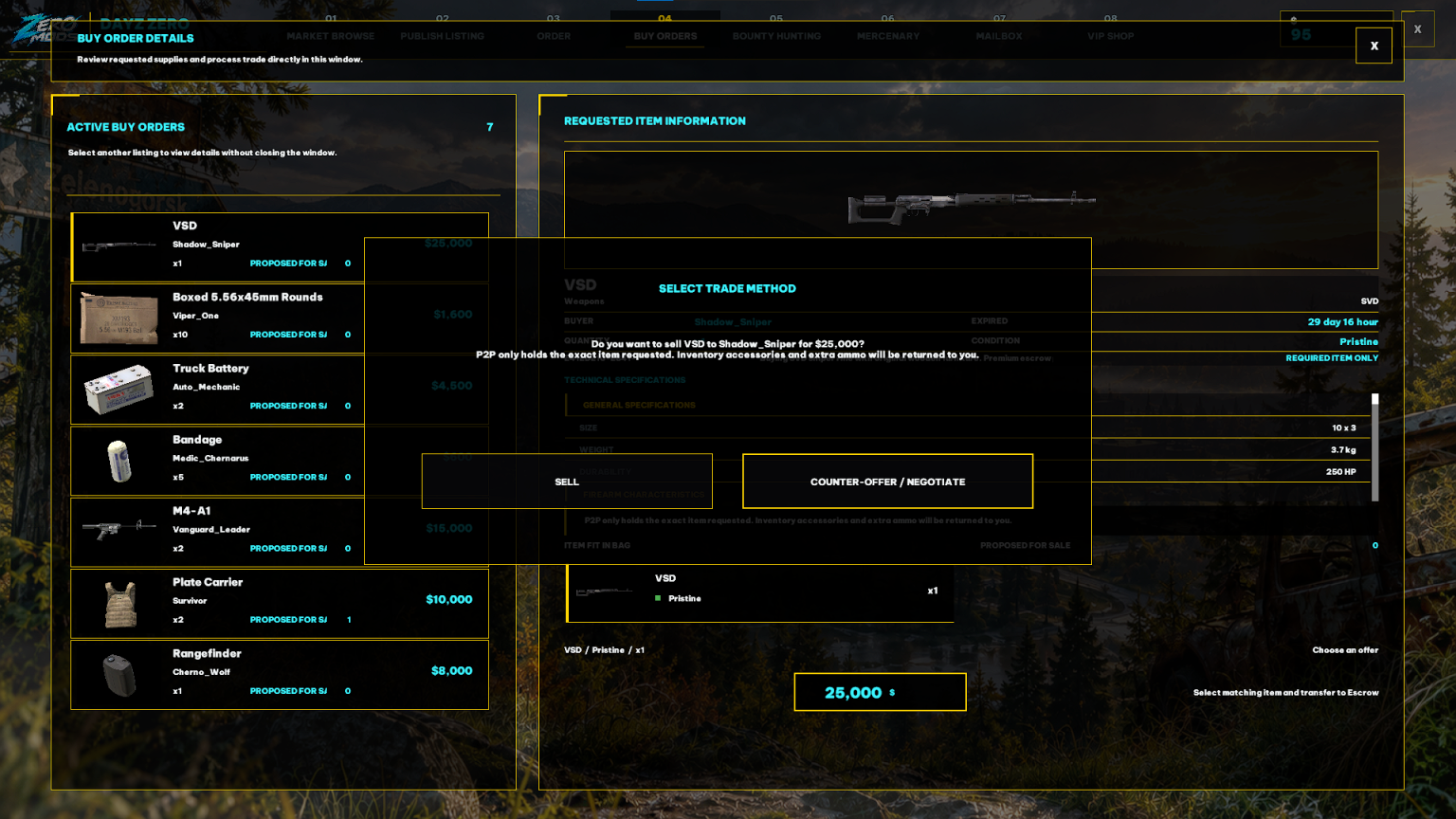Select the Plate Carrier vest icon
The width and height of the screenshot is (1456, 819).
(x=119, y=605)
